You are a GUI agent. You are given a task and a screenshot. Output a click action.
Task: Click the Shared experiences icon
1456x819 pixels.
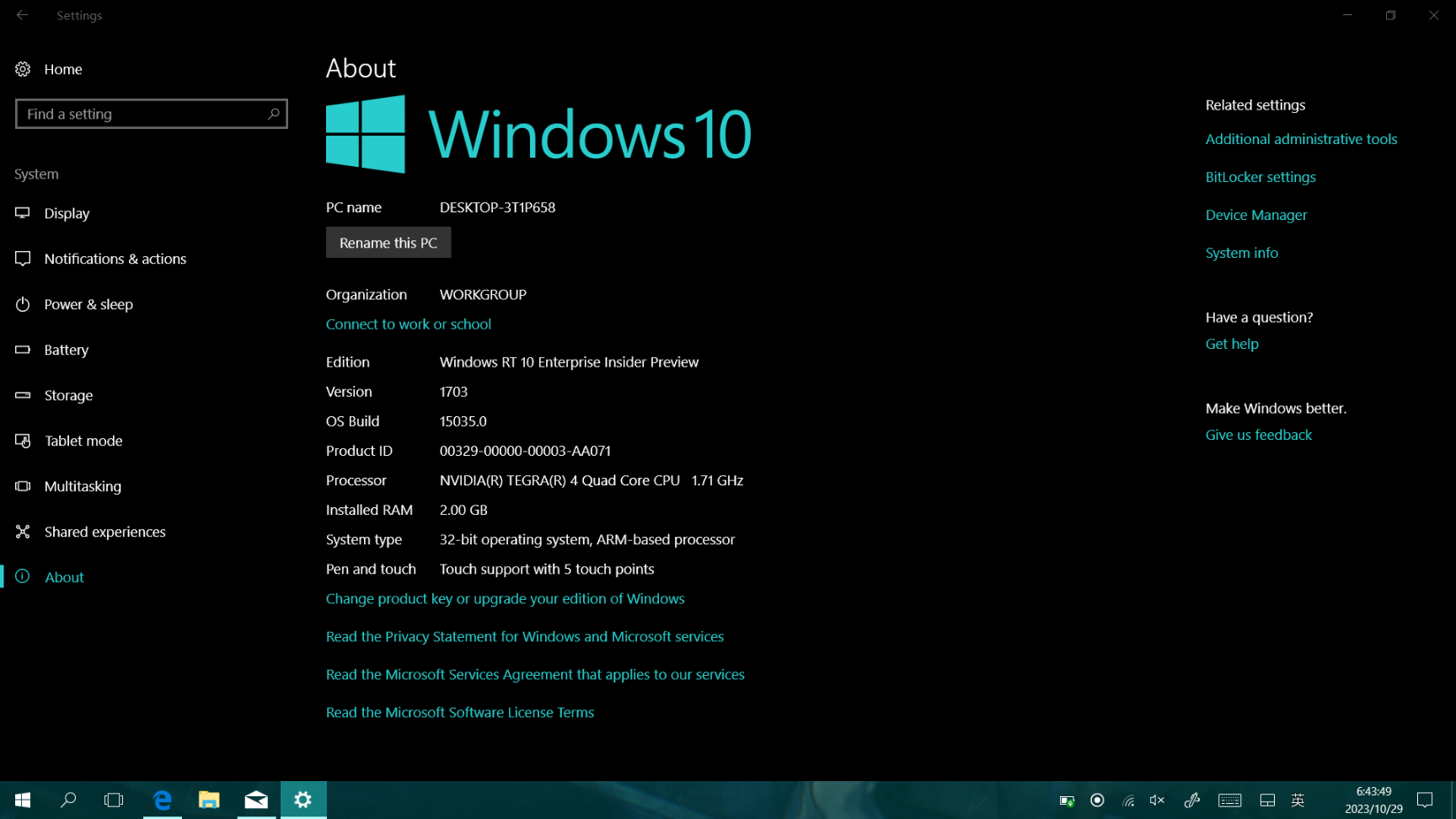coord(23,532)
